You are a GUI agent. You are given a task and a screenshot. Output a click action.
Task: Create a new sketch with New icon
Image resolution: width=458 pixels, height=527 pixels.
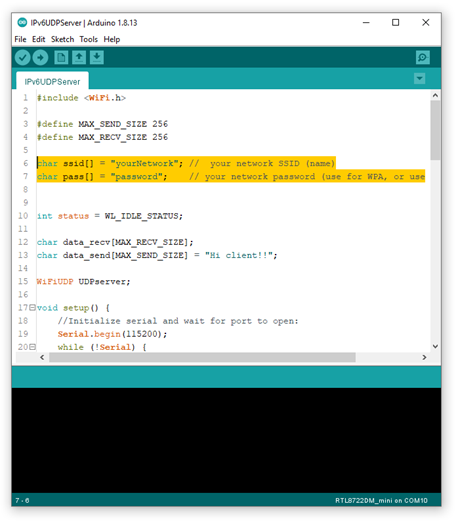coord(61,57)
